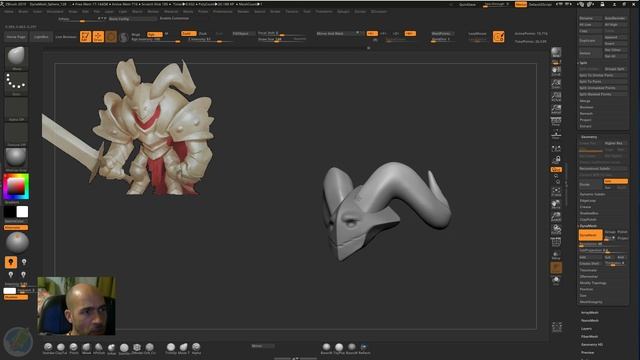
Task: Expand ArrayMesh subpalette
Action: pos(590,313)
